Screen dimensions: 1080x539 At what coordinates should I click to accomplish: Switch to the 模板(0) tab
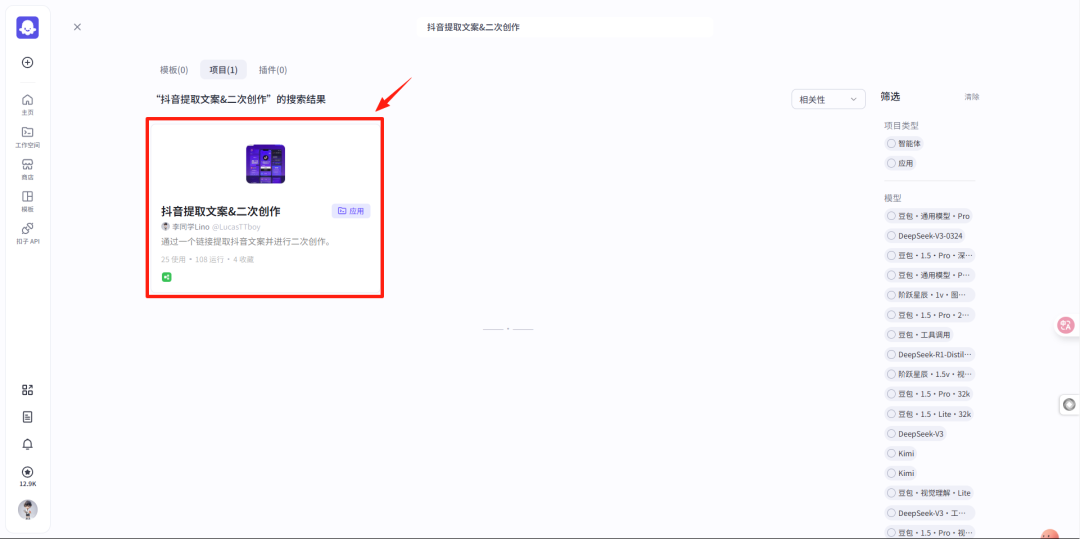[174, 70]
